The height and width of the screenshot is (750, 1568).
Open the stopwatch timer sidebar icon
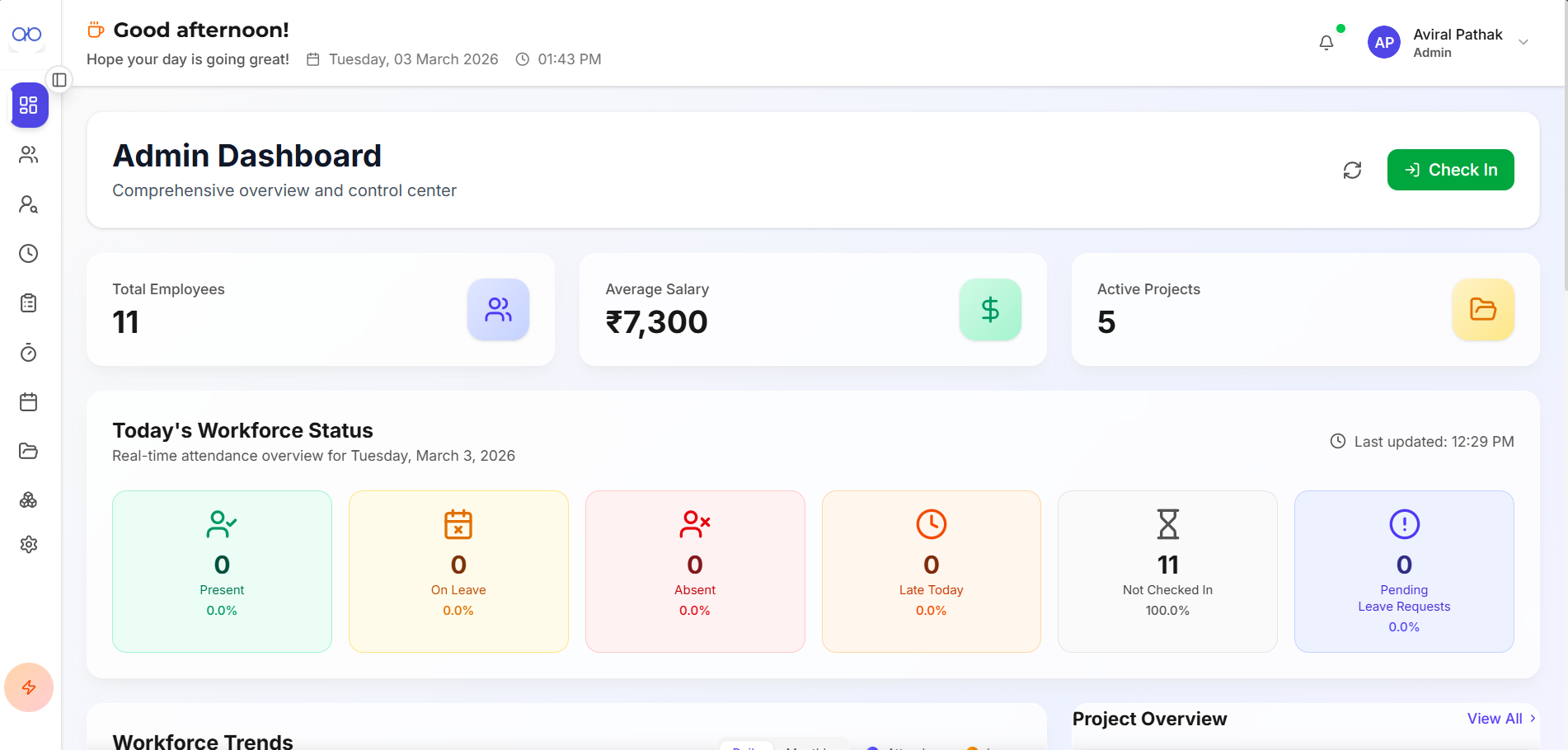point(29,353)
